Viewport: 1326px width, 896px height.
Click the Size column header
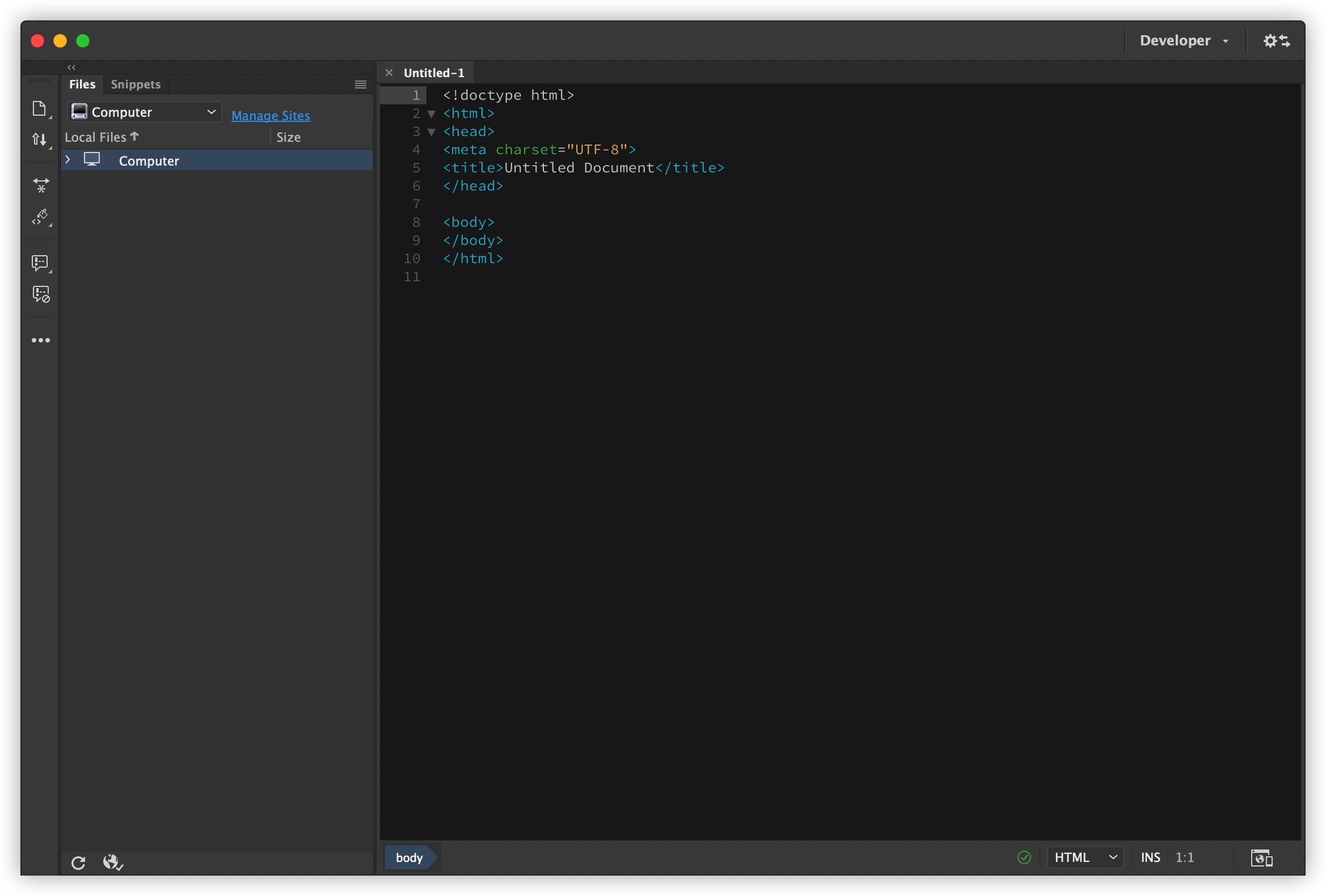point(289,137)
